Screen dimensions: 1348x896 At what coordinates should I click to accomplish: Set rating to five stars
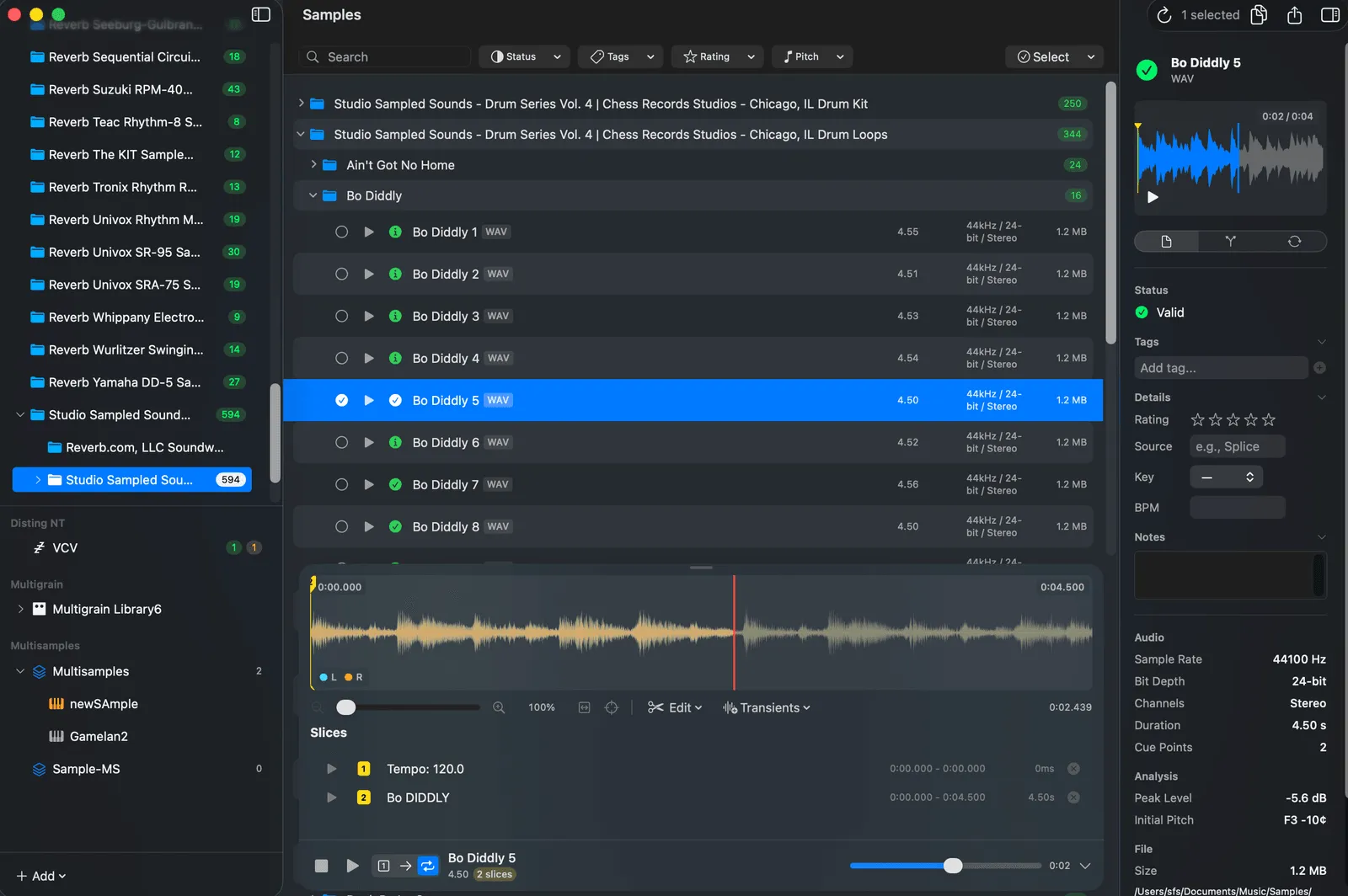click(1269, 419)
